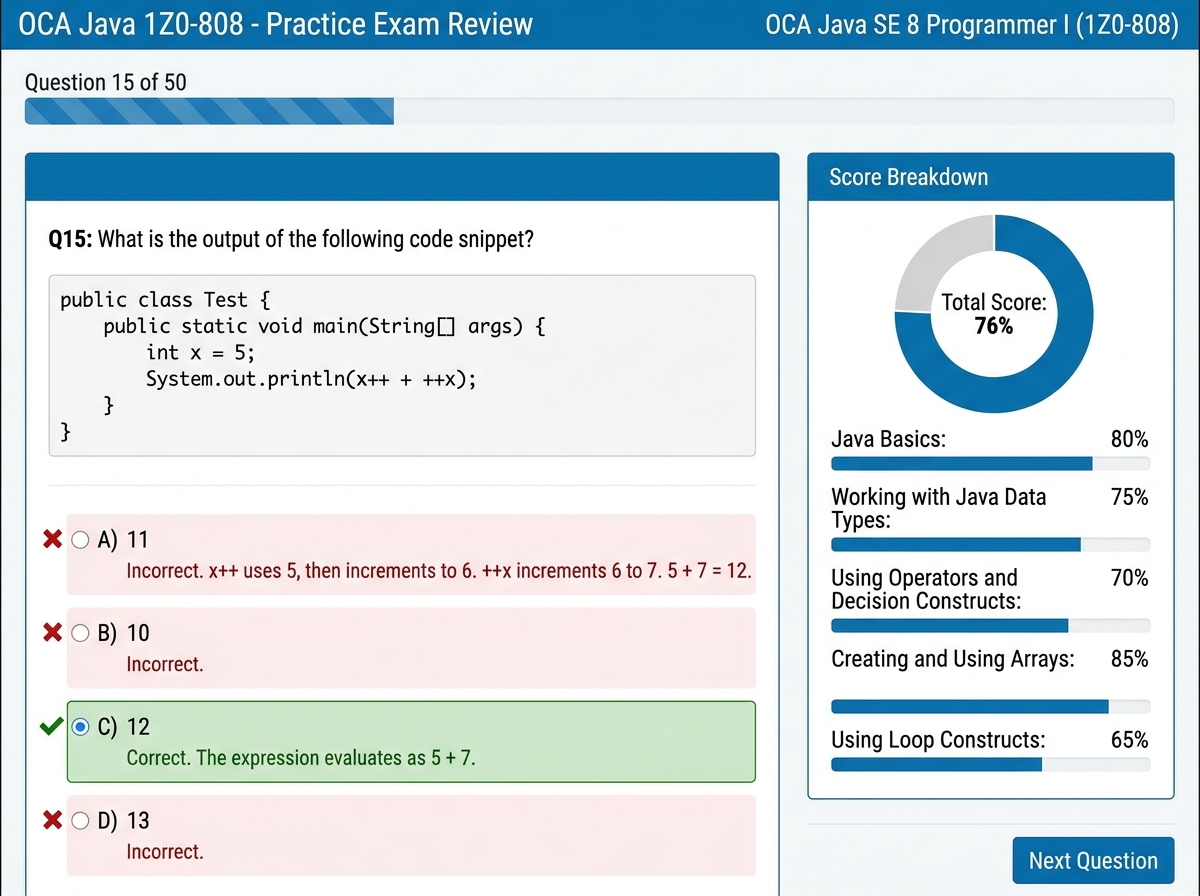Click the Incorrect label under answer D
The image size is (1200, 896).
coord(165,852)
